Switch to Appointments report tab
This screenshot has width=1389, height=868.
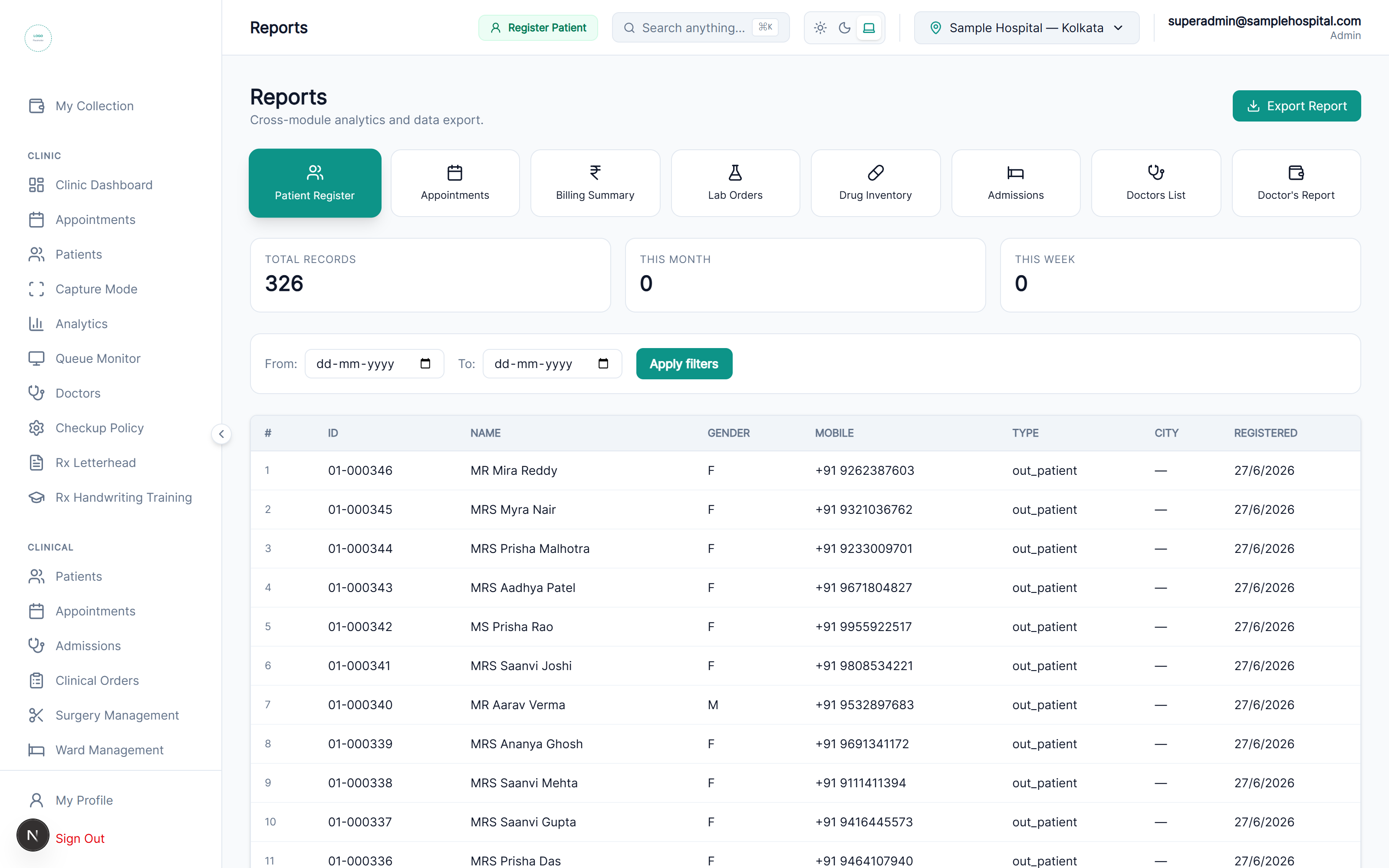pyautogui.click(x=454, y=183)
